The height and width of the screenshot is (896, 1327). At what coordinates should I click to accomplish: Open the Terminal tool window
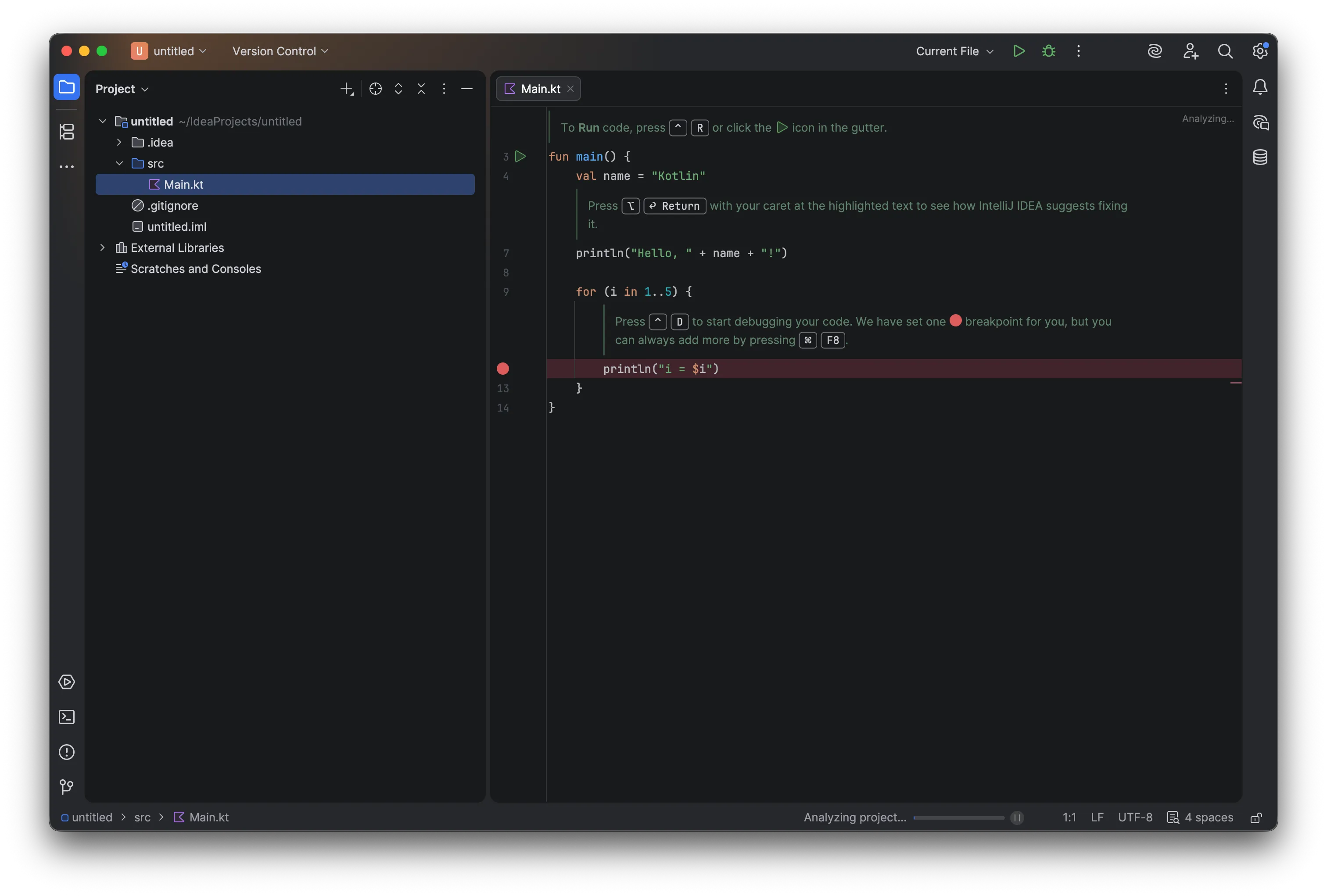point(66,717)
